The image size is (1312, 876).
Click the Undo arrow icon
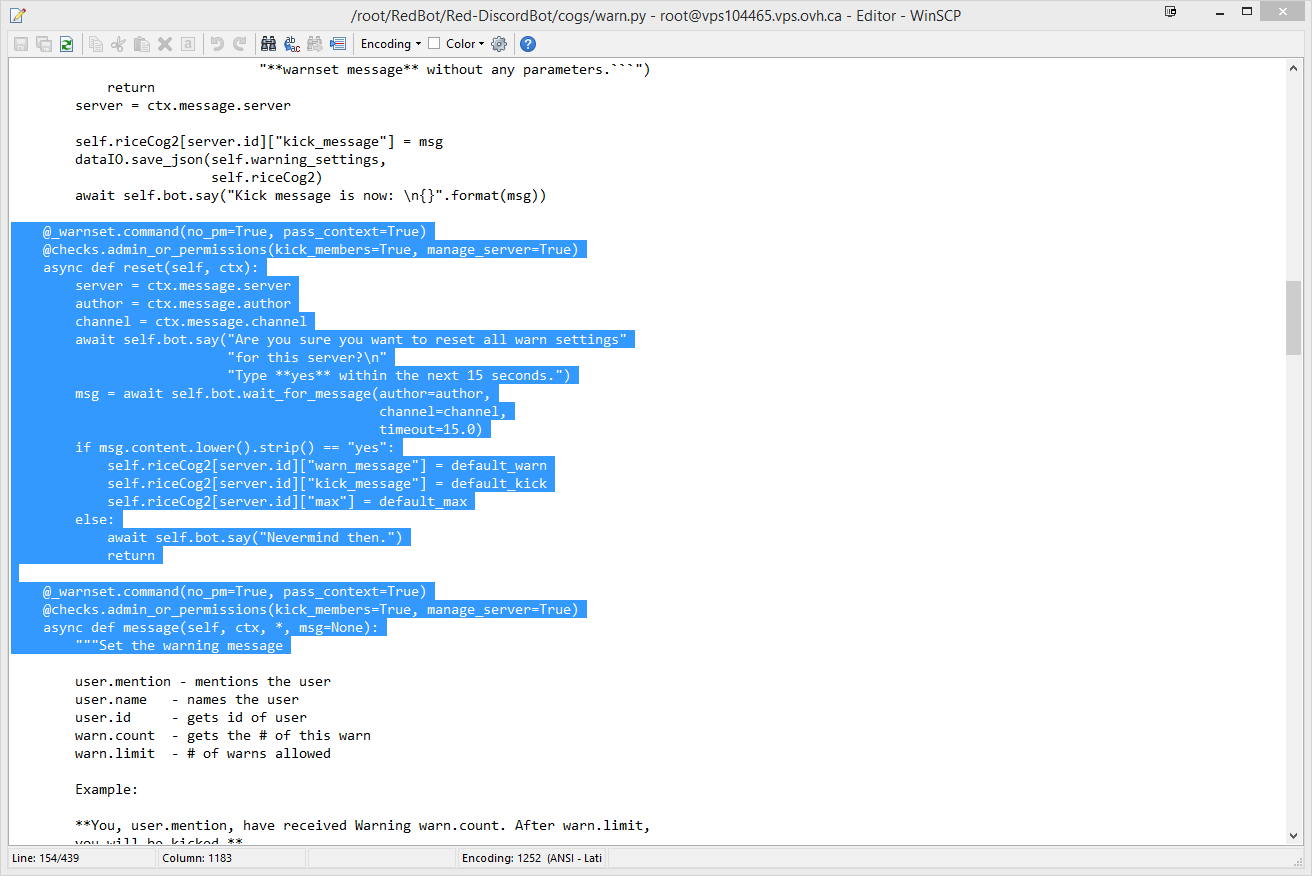[217, 44]
